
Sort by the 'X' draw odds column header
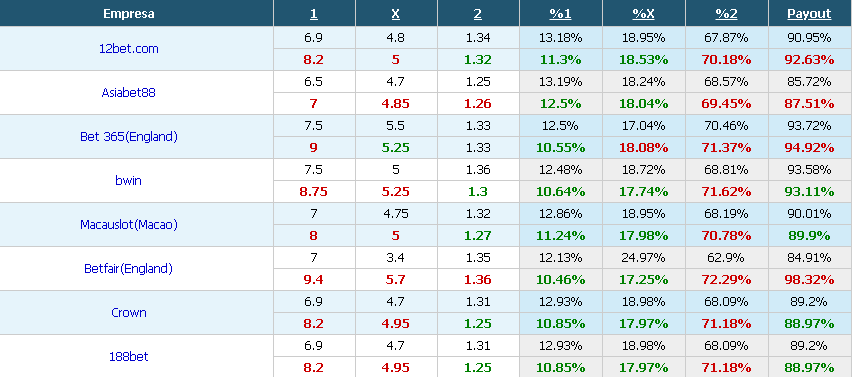[395, 14]
